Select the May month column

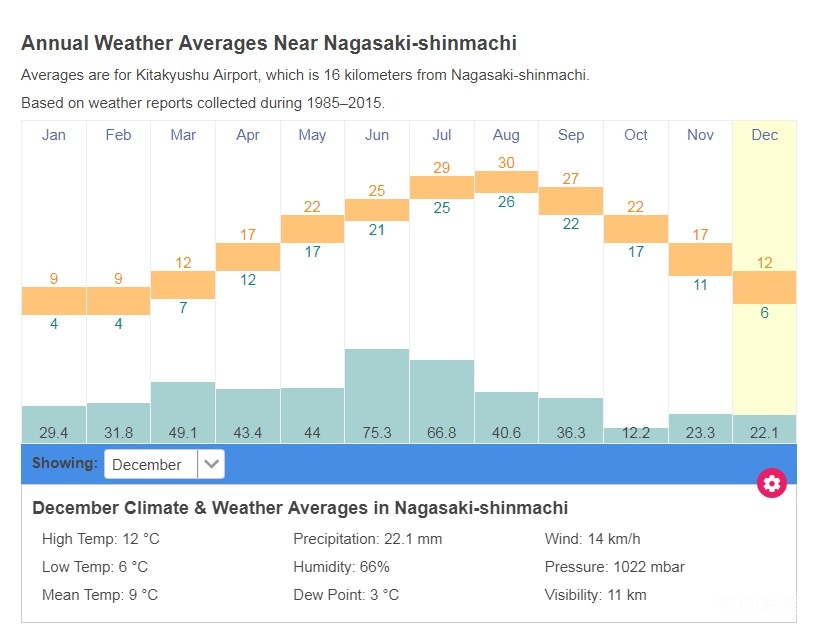click(x=312, y=135)
